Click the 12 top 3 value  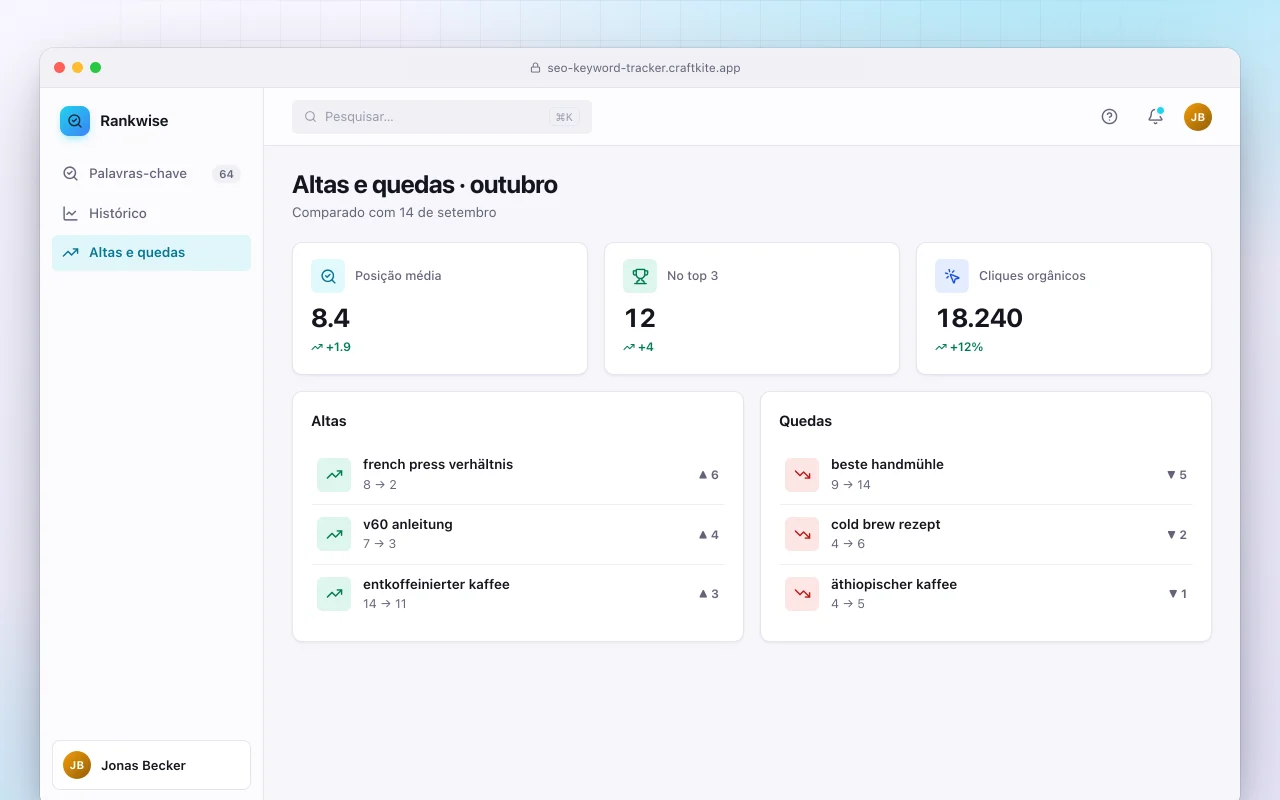click(640, 318)
